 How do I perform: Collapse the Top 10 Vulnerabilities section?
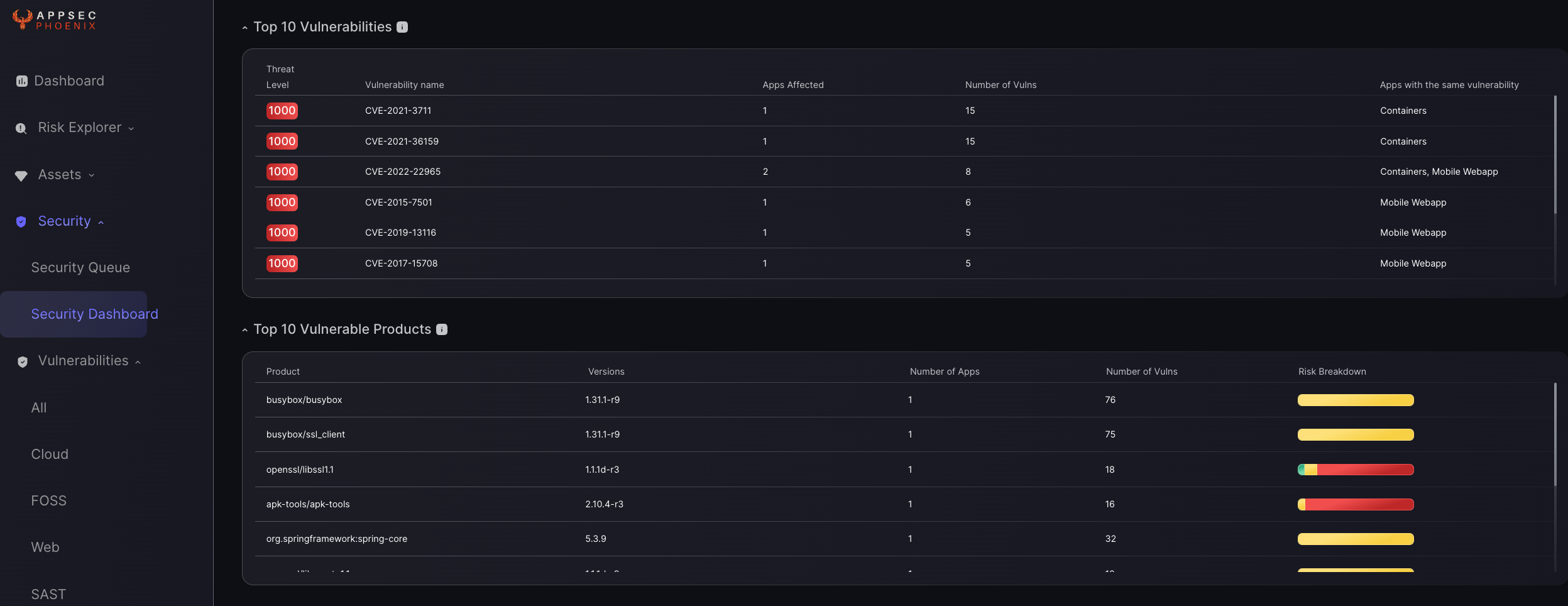245,28
